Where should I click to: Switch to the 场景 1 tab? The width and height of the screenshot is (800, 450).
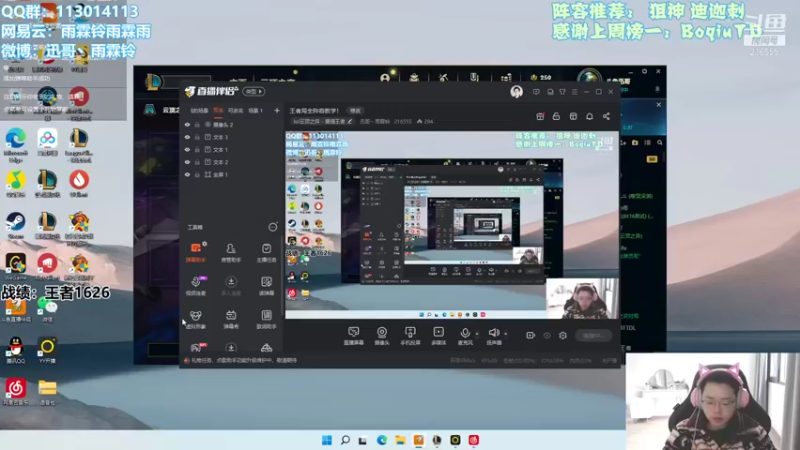255,110
